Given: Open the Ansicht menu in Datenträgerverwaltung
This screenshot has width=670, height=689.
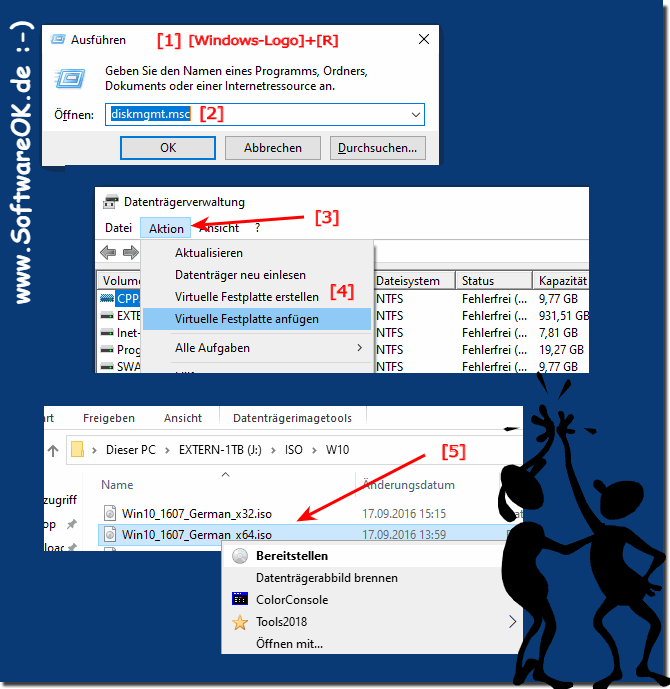Looking at the screenshot, I should [x=219, y=228].
